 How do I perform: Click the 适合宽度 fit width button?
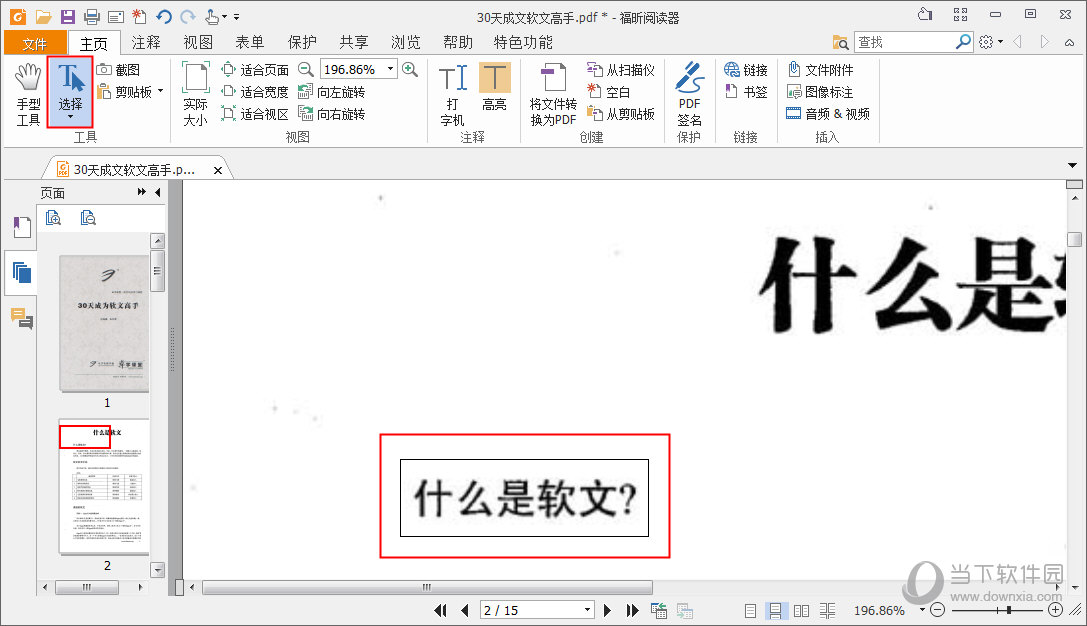pos(253,91)
